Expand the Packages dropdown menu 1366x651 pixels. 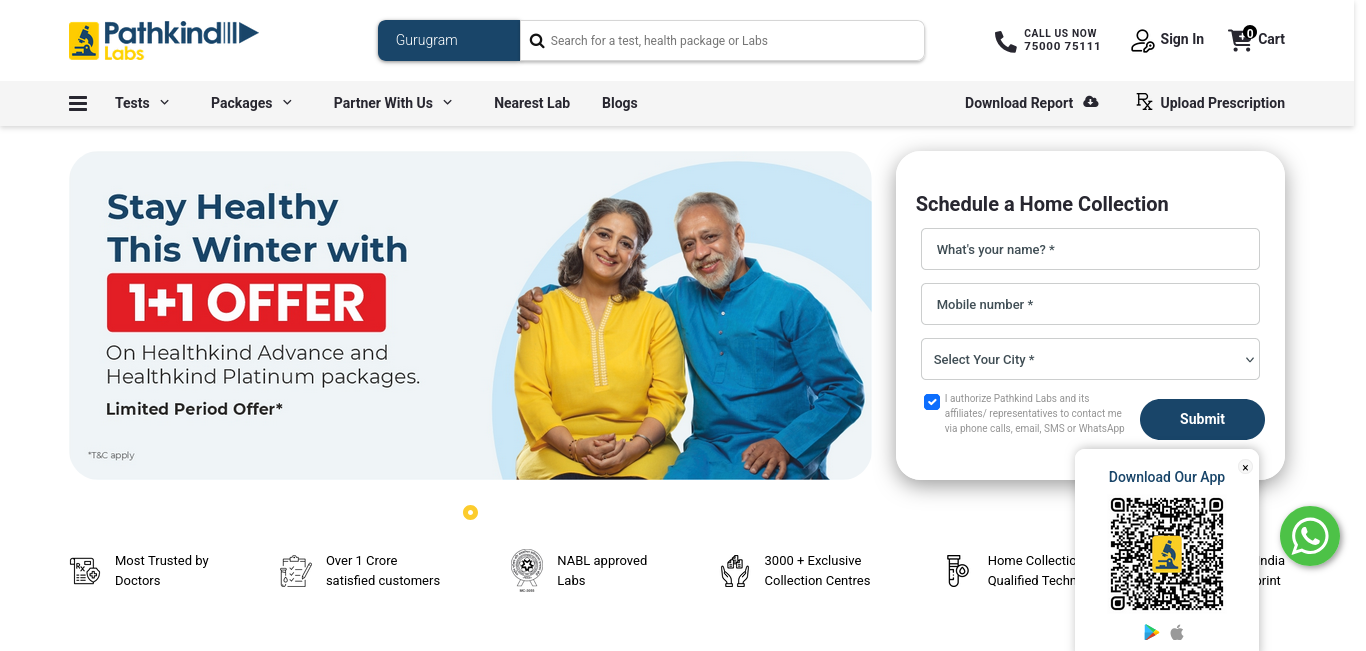(x=252, y=102)
